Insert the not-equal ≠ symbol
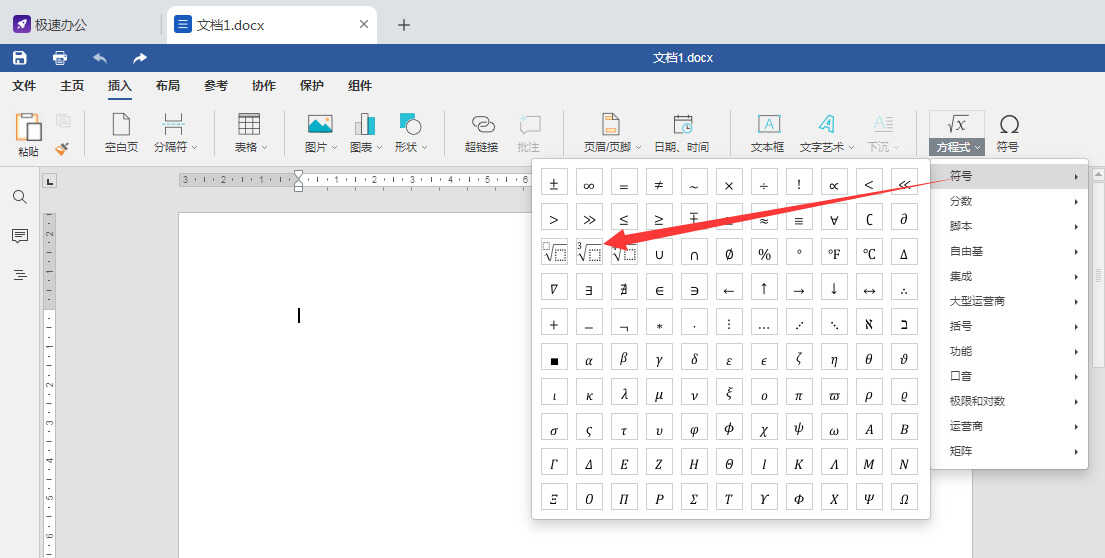 coord(659,182)
